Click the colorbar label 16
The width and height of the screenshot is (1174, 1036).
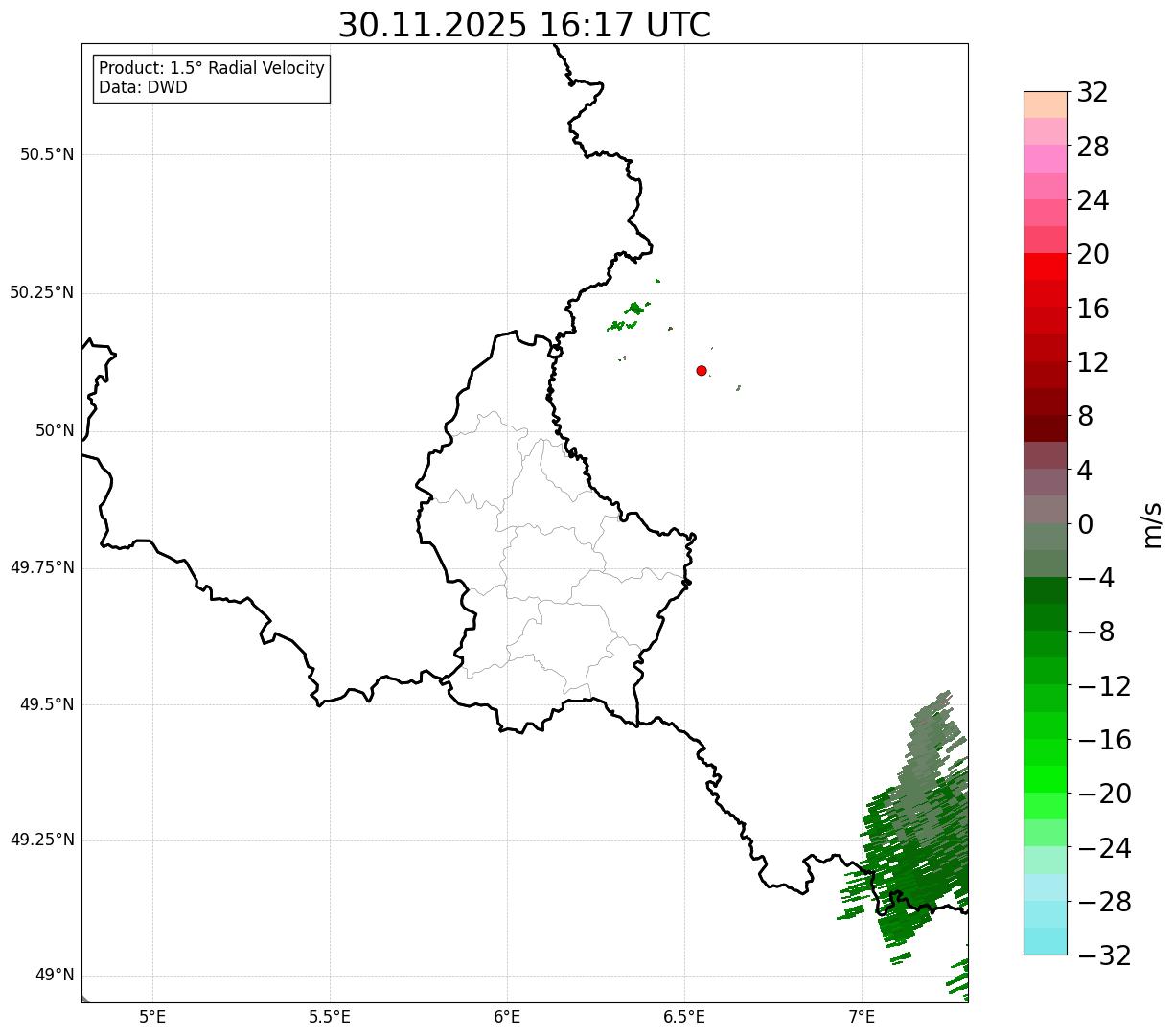1093,310
